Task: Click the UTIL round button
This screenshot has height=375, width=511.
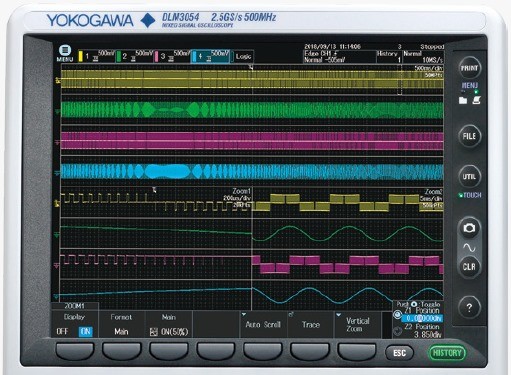Action: click(469, 176)
